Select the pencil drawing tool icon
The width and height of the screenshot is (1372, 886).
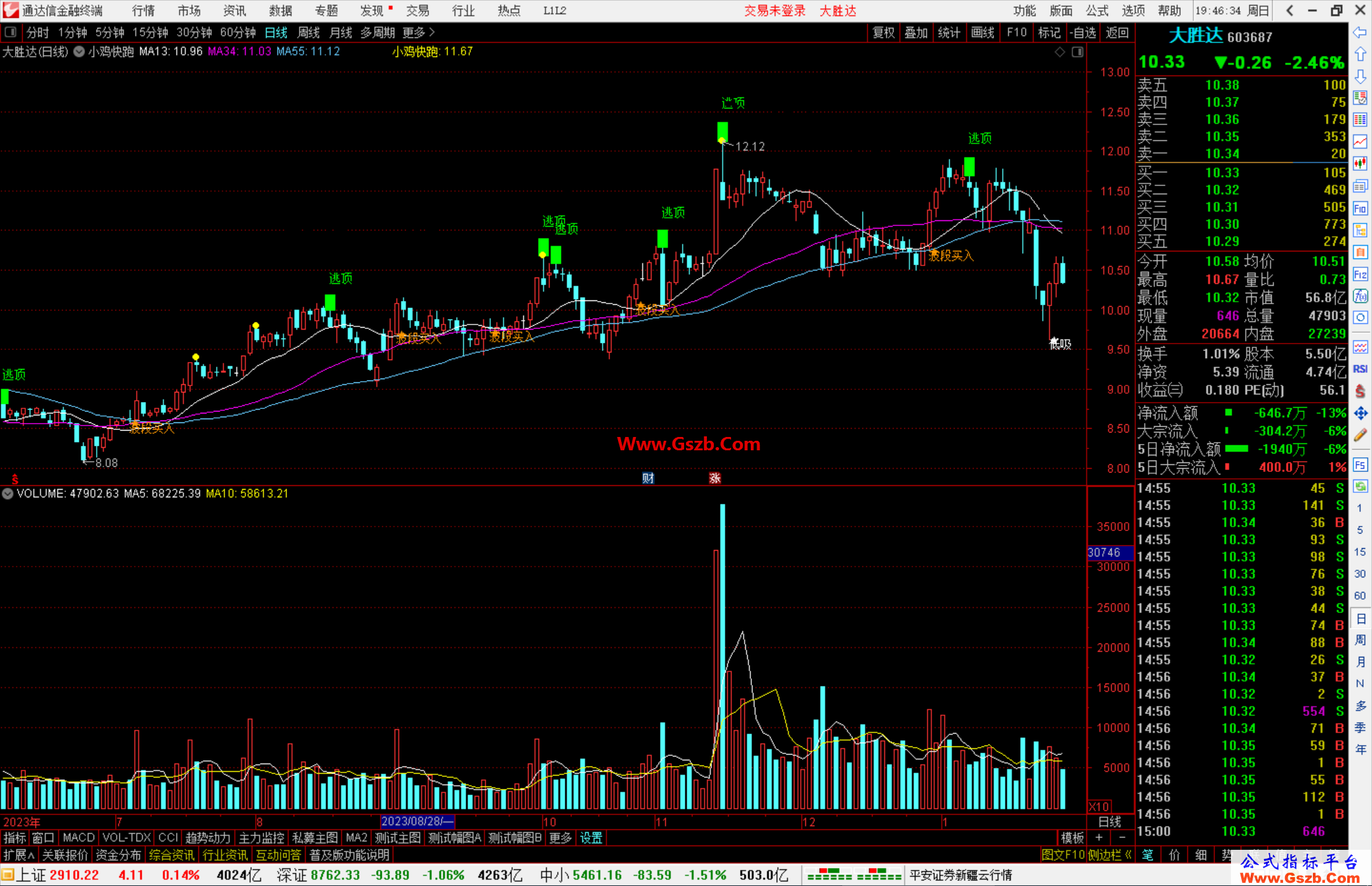coord(1360,435)
